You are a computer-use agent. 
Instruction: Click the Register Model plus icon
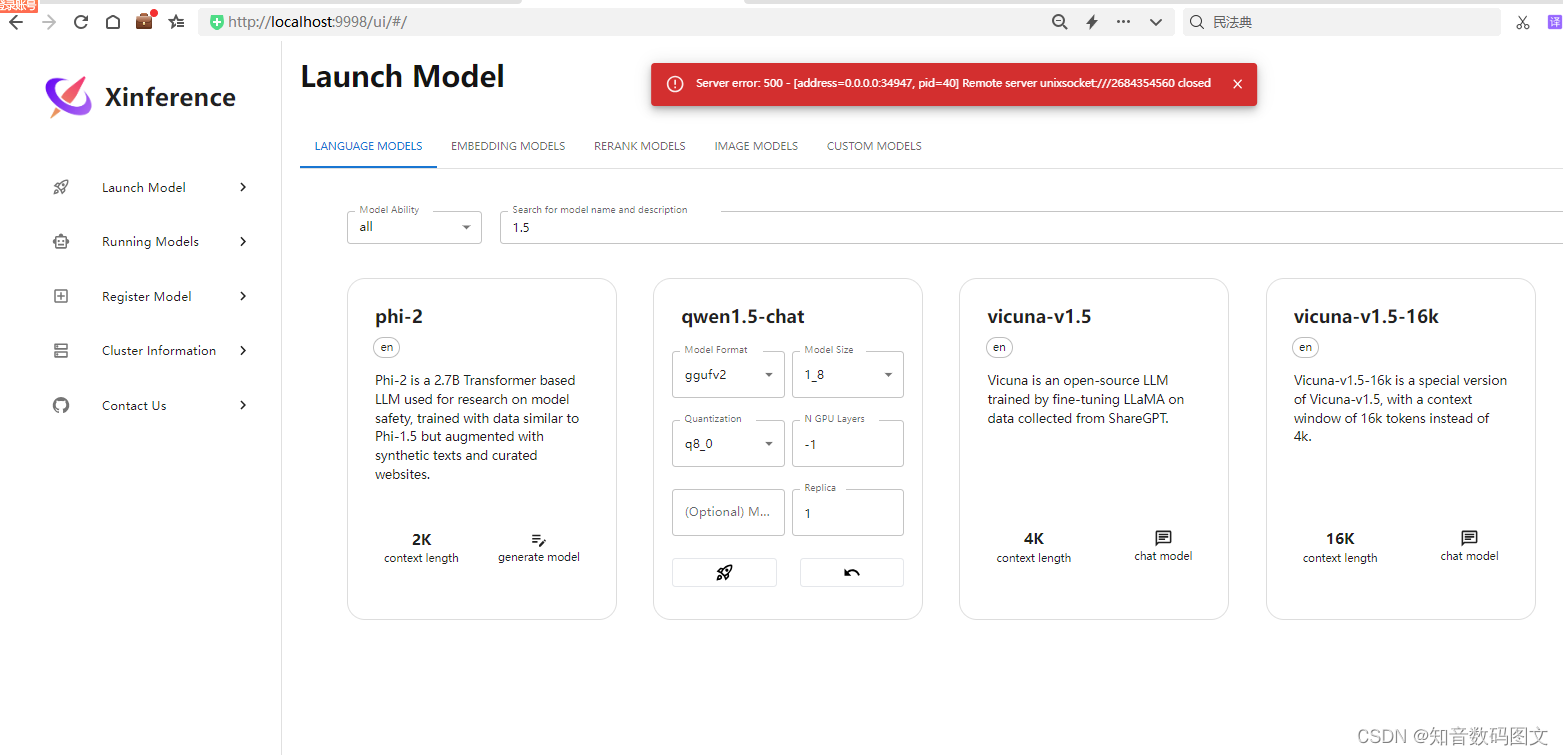click(x=61, y=296)
